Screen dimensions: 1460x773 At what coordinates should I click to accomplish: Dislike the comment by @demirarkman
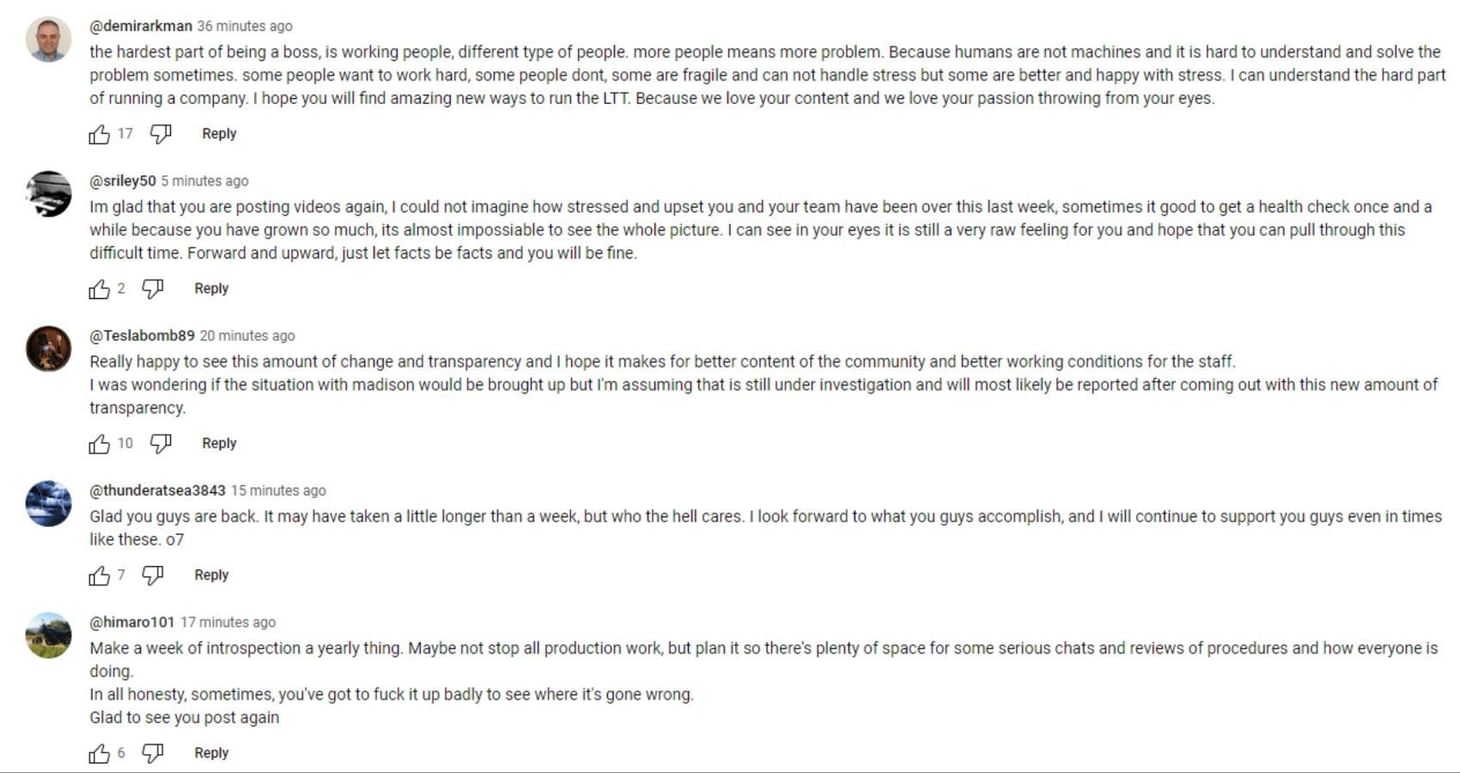click(x=161, y=133)
